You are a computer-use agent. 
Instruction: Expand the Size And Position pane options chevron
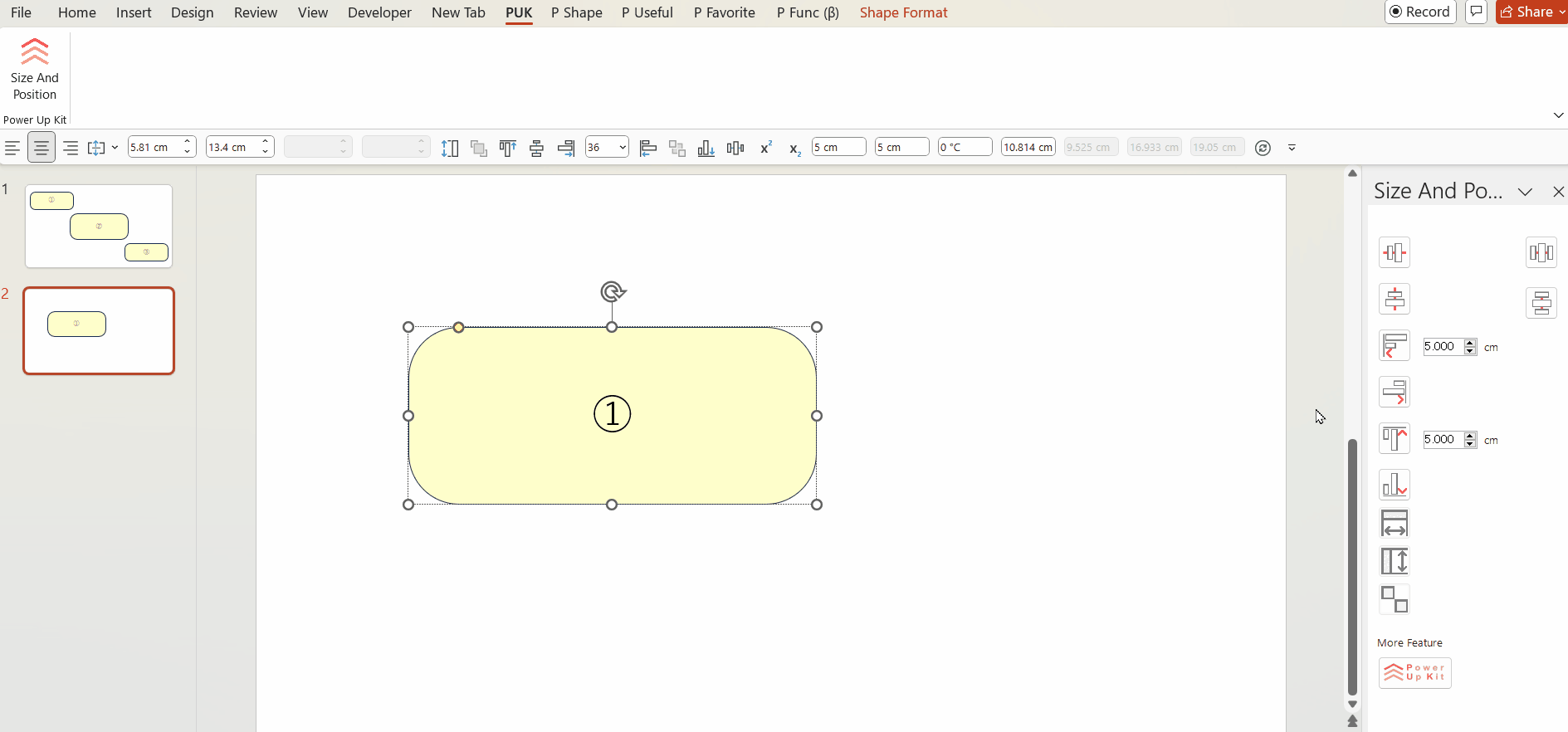[1525, 192]
